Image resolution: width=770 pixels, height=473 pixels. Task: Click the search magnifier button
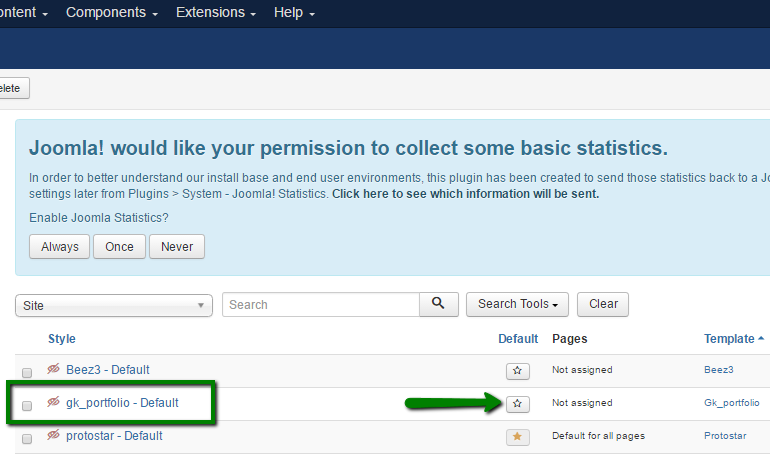[x=439, y=304]
